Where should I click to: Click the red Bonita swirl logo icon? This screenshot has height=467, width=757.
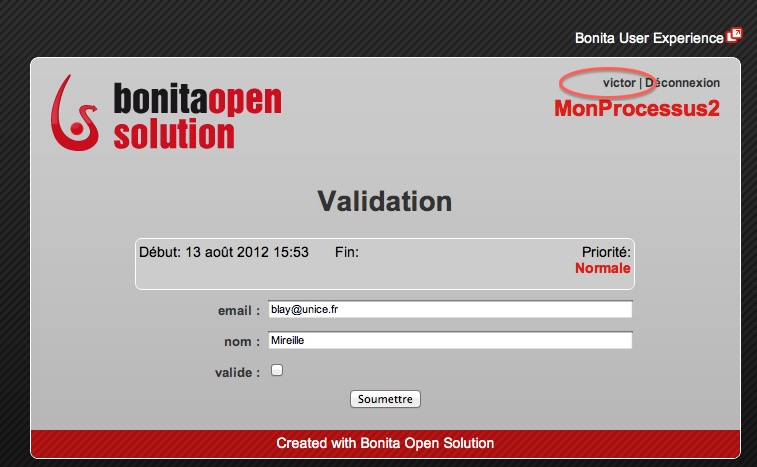pos(78,112)
